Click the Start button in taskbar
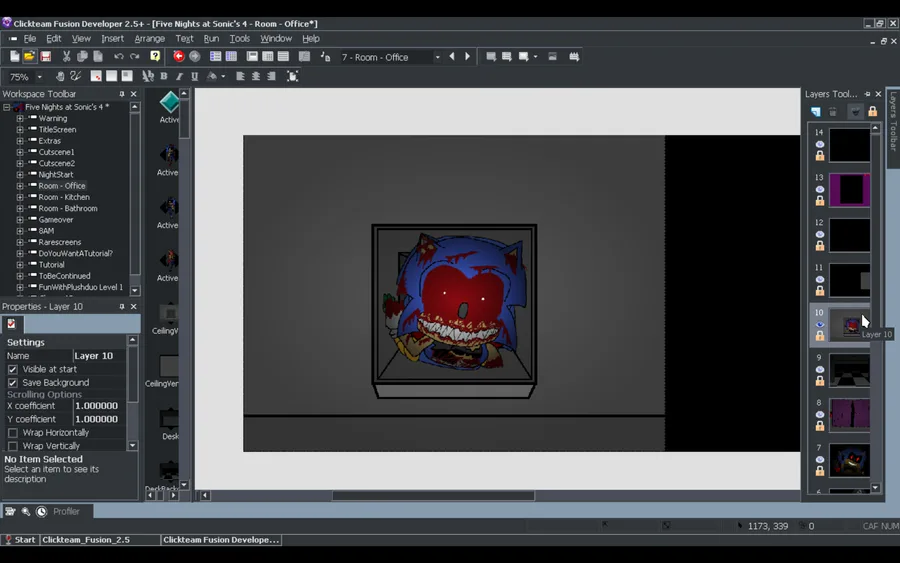 tap(20, 540)
